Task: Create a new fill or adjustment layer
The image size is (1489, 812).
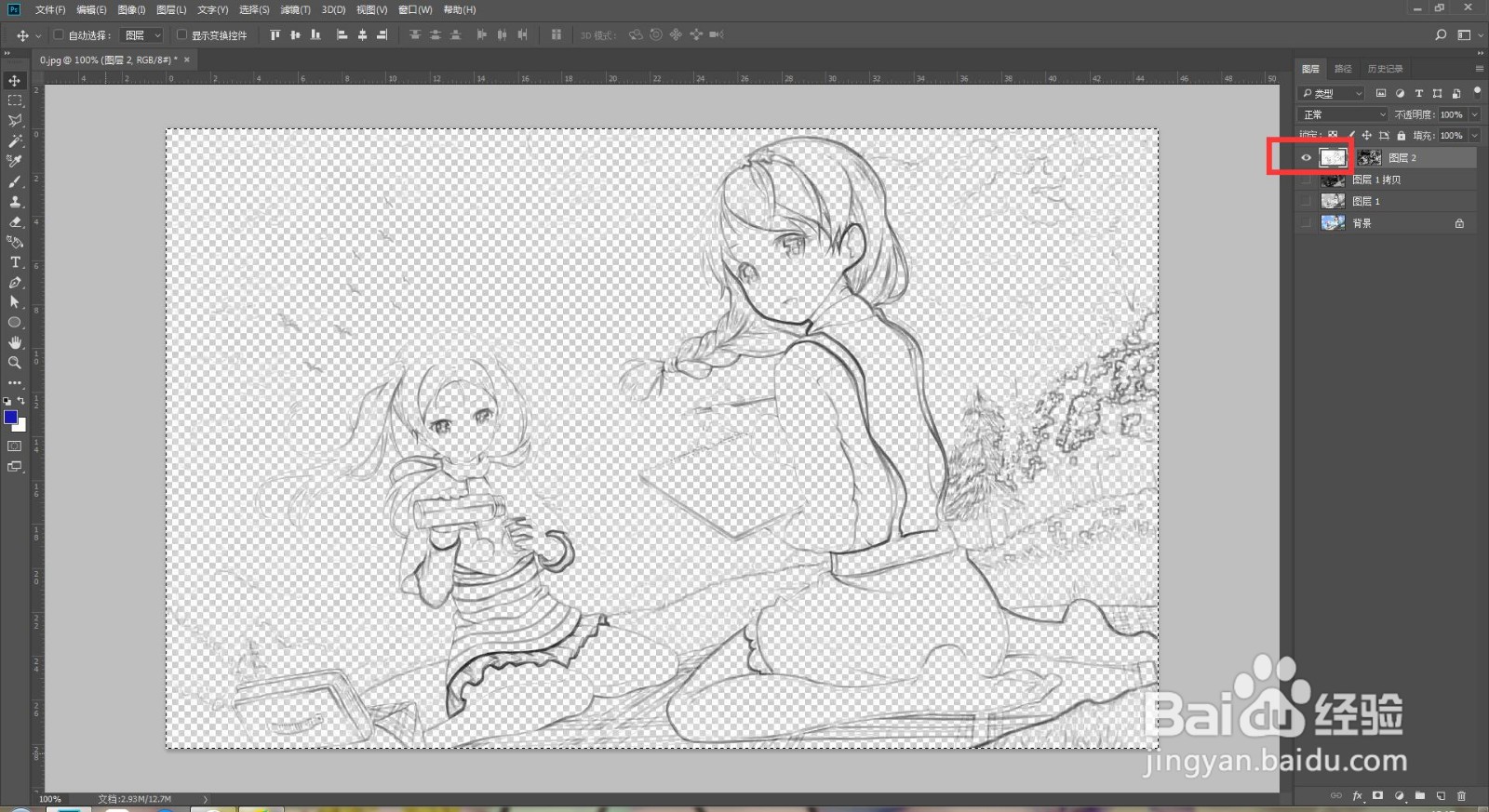Action: tap(1399, 796)
